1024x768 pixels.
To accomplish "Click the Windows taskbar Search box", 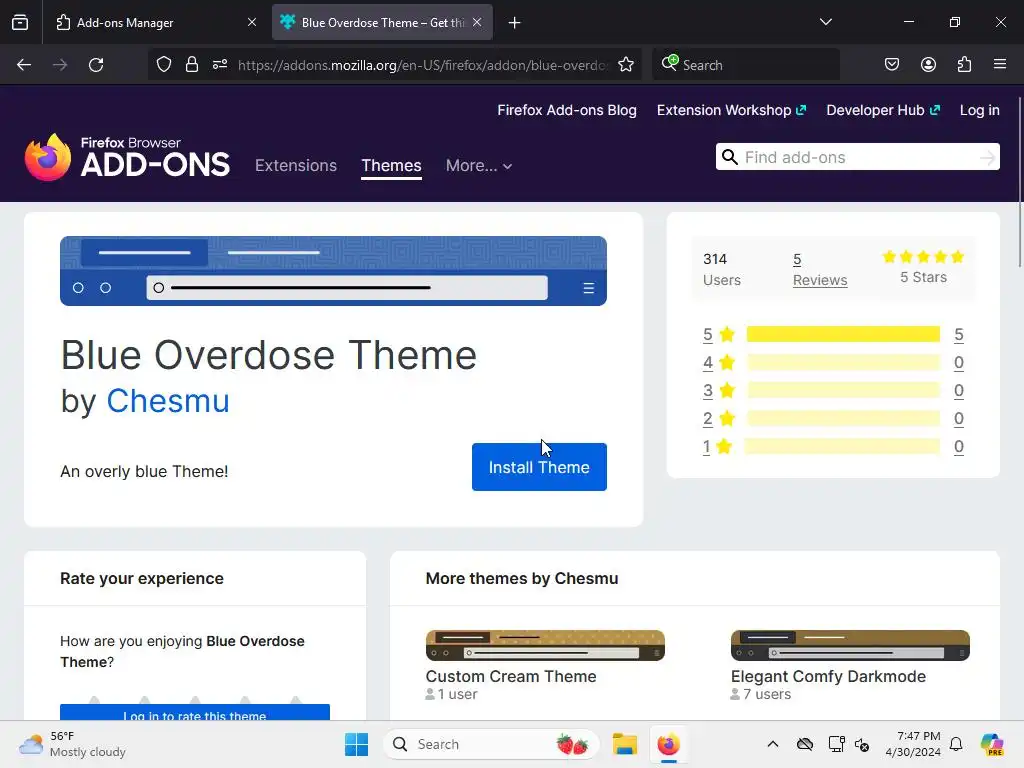I will (x=491, y=744).
